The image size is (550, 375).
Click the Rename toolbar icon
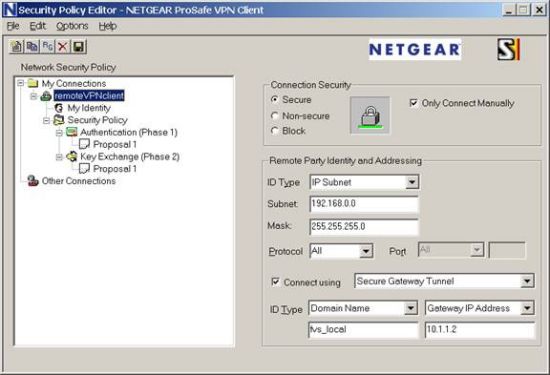(48, 47)
